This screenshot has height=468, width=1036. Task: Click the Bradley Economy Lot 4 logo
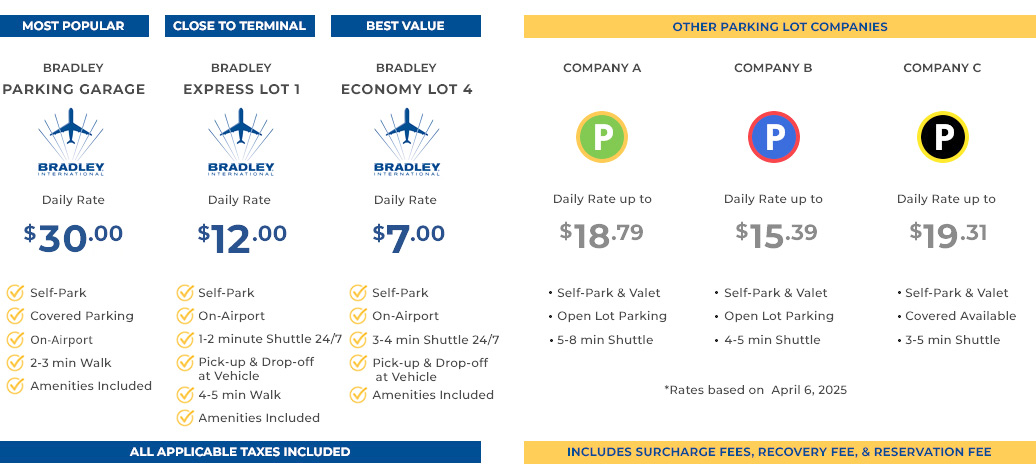pyautogui.click(x=406, y=141)
